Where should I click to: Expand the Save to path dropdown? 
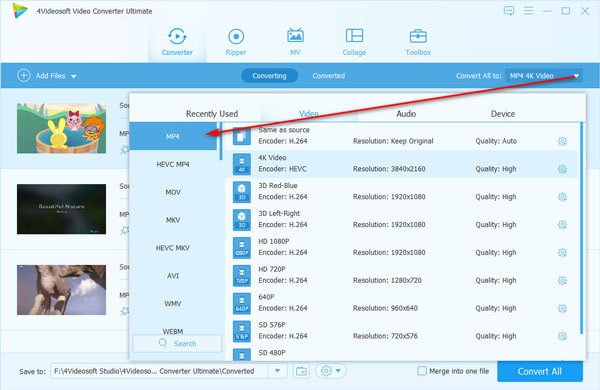277,371
